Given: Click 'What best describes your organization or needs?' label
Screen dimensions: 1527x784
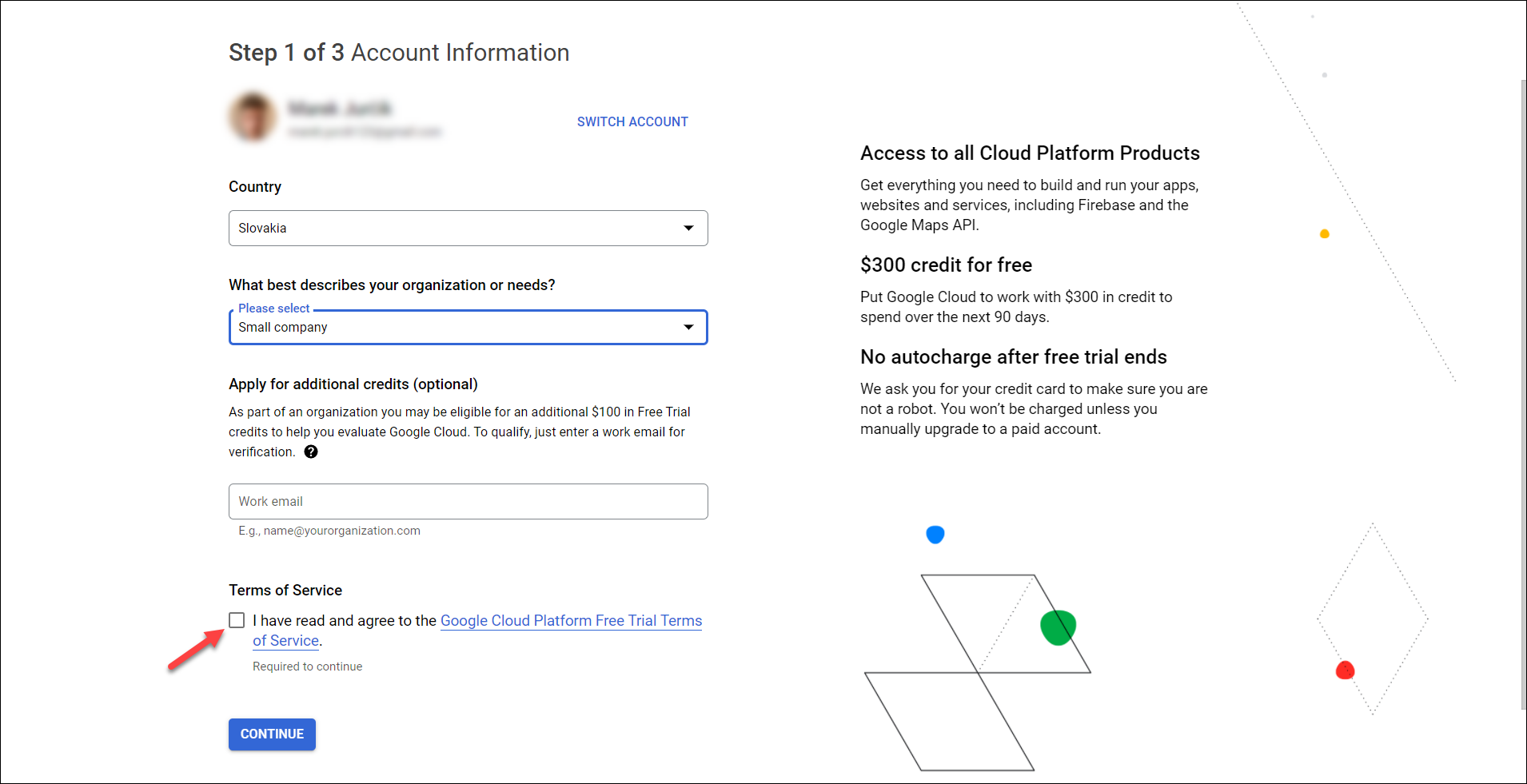Looking at the screenshot, I should point(392,285).
